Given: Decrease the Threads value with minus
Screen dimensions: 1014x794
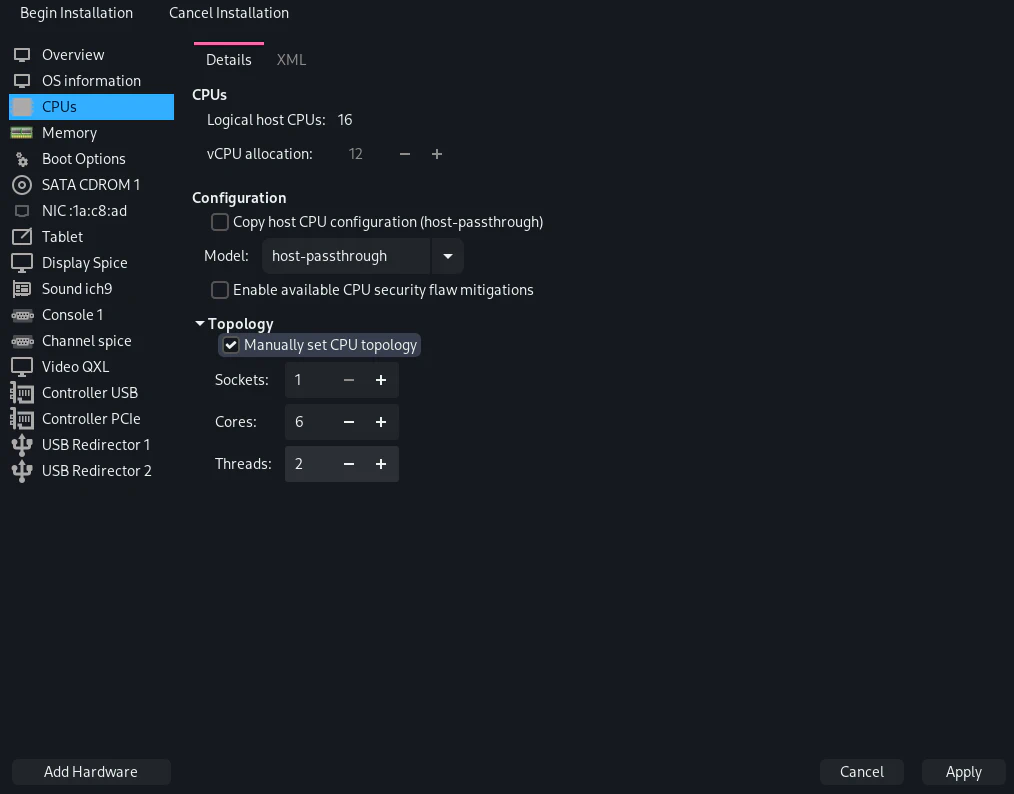Looking at the screenshot, I should (x=349, y=464).
